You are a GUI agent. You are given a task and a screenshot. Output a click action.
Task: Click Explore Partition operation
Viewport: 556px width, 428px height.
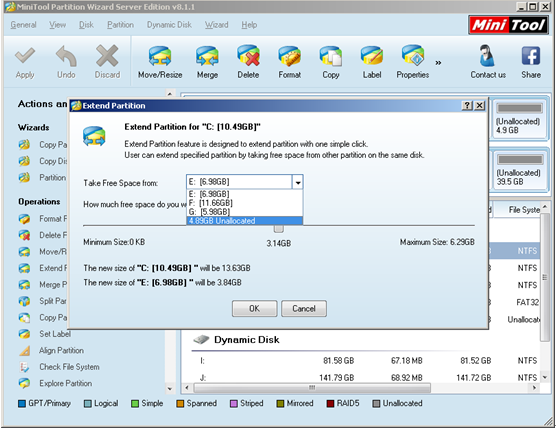pyautogui.click(x=66, y=383)
